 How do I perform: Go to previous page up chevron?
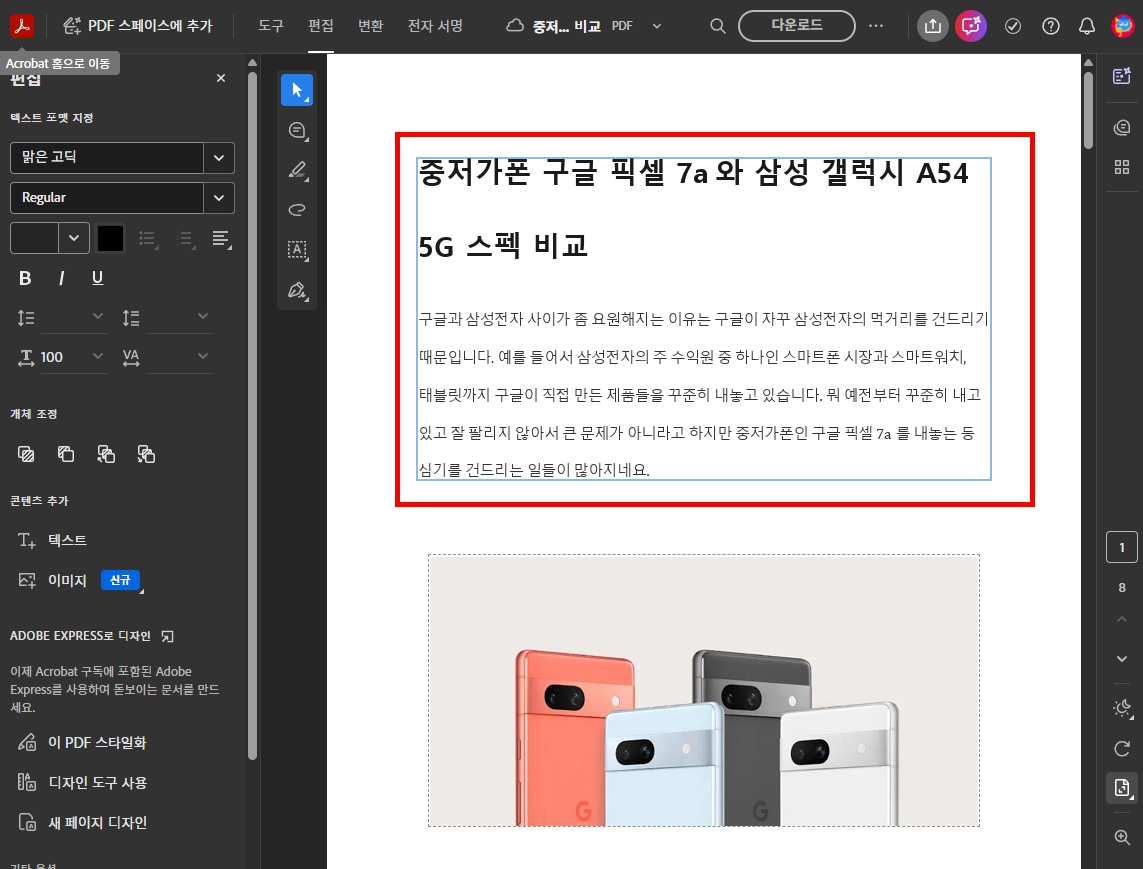1122,619
